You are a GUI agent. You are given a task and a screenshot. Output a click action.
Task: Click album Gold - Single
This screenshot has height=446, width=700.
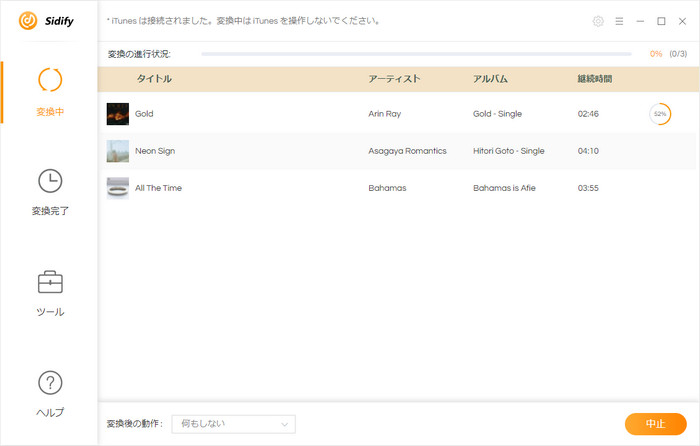(497, 114)
